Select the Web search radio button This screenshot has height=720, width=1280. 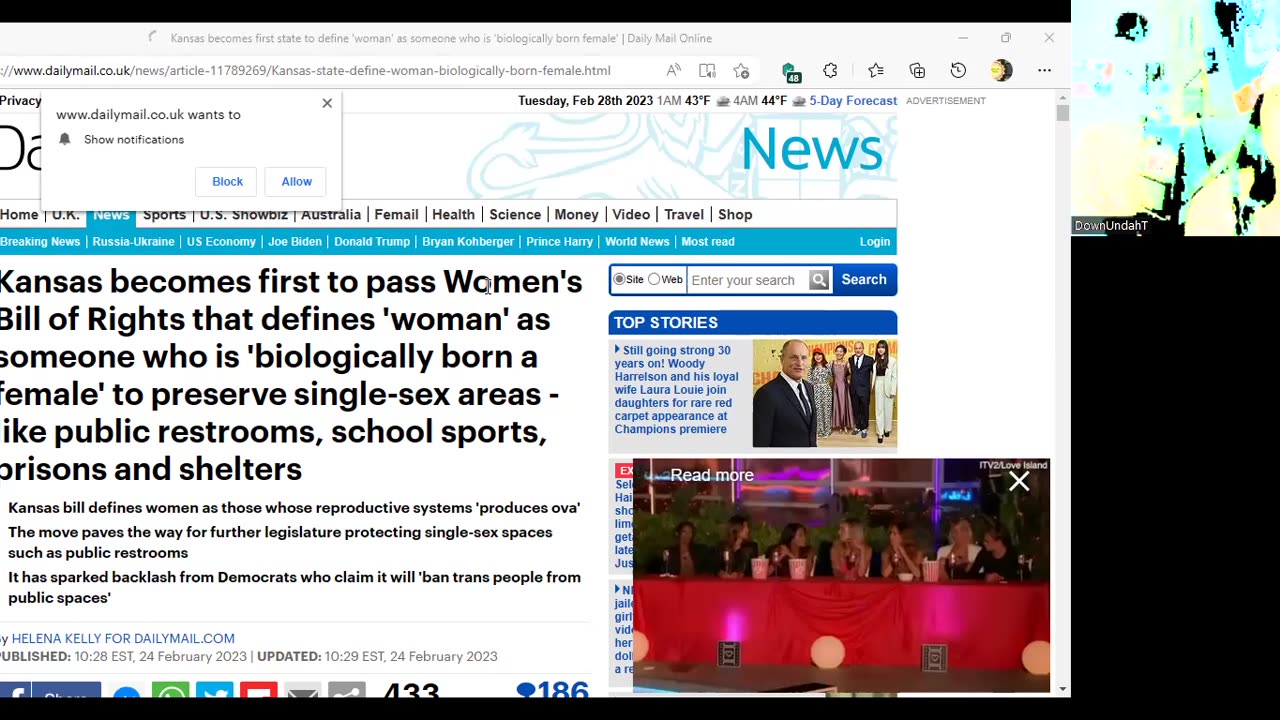(654, 279)
